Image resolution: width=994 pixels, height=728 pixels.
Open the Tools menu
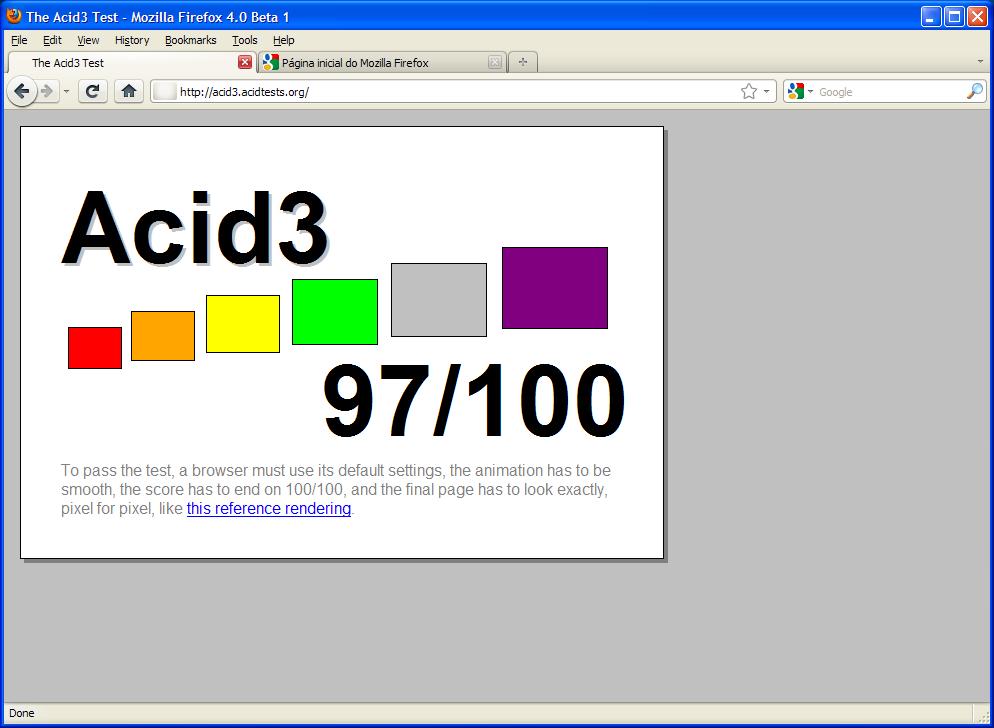point(245,40)
